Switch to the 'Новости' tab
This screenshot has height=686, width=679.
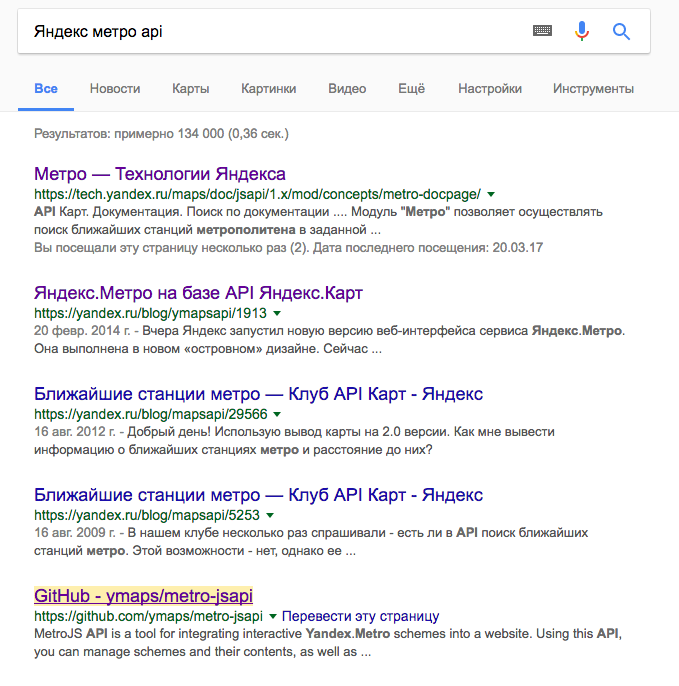(115, 89)
